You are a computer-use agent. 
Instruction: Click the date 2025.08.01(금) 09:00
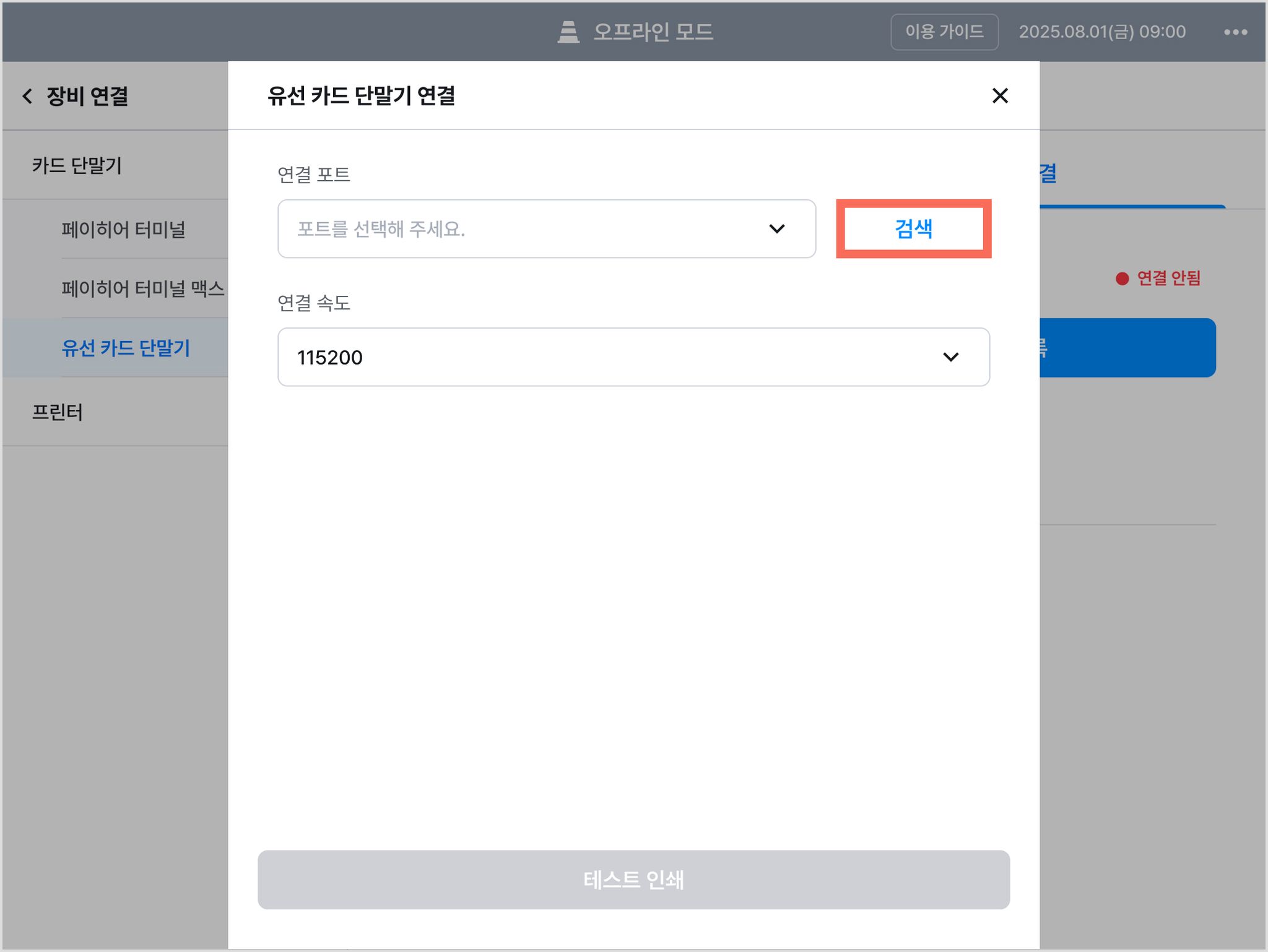pyautogui.click(x=1102, y=32)
